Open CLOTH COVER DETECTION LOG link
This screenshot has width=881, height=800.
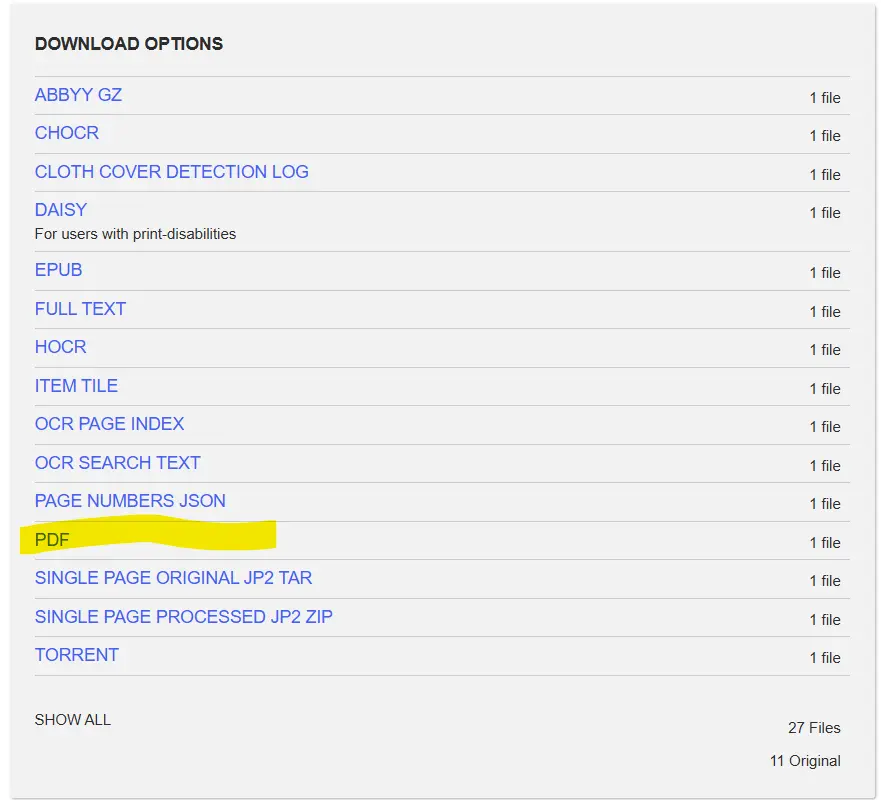click(171, 172)
